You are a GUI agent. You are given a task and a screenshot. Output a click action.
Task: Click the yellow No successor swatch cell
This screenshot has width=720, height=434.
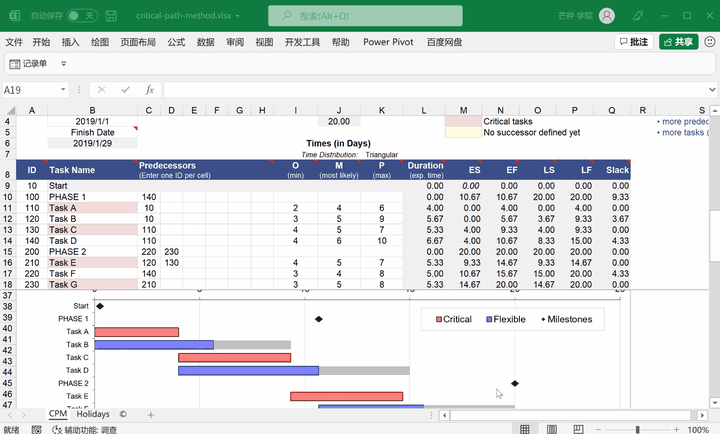(463, 132)
